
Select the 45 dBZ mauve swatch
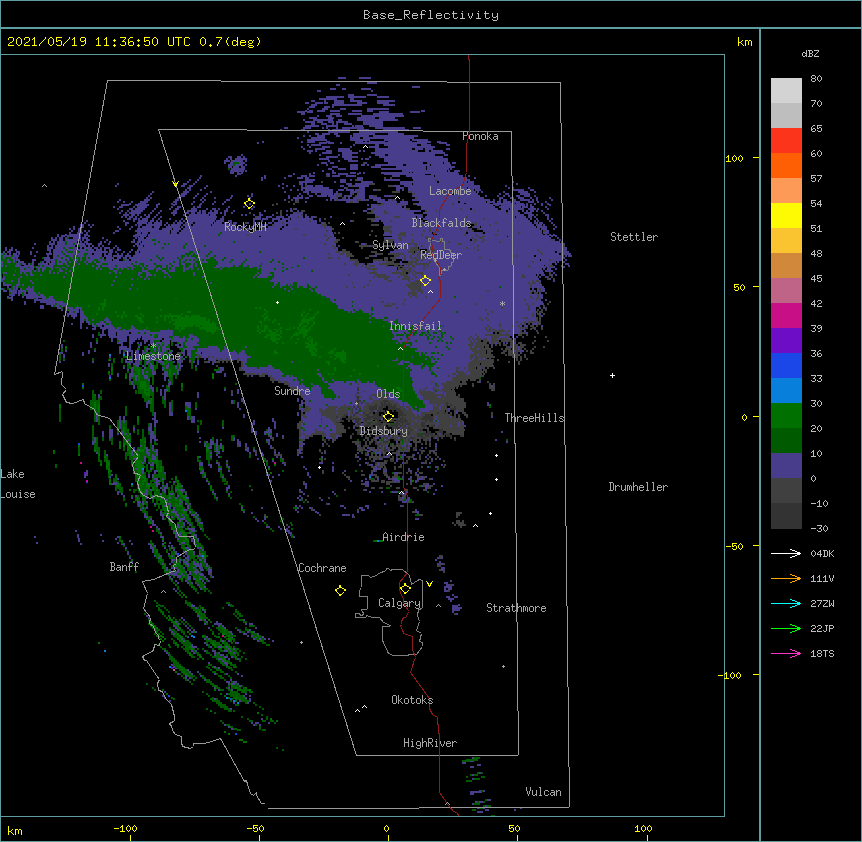tap(786, 291)
